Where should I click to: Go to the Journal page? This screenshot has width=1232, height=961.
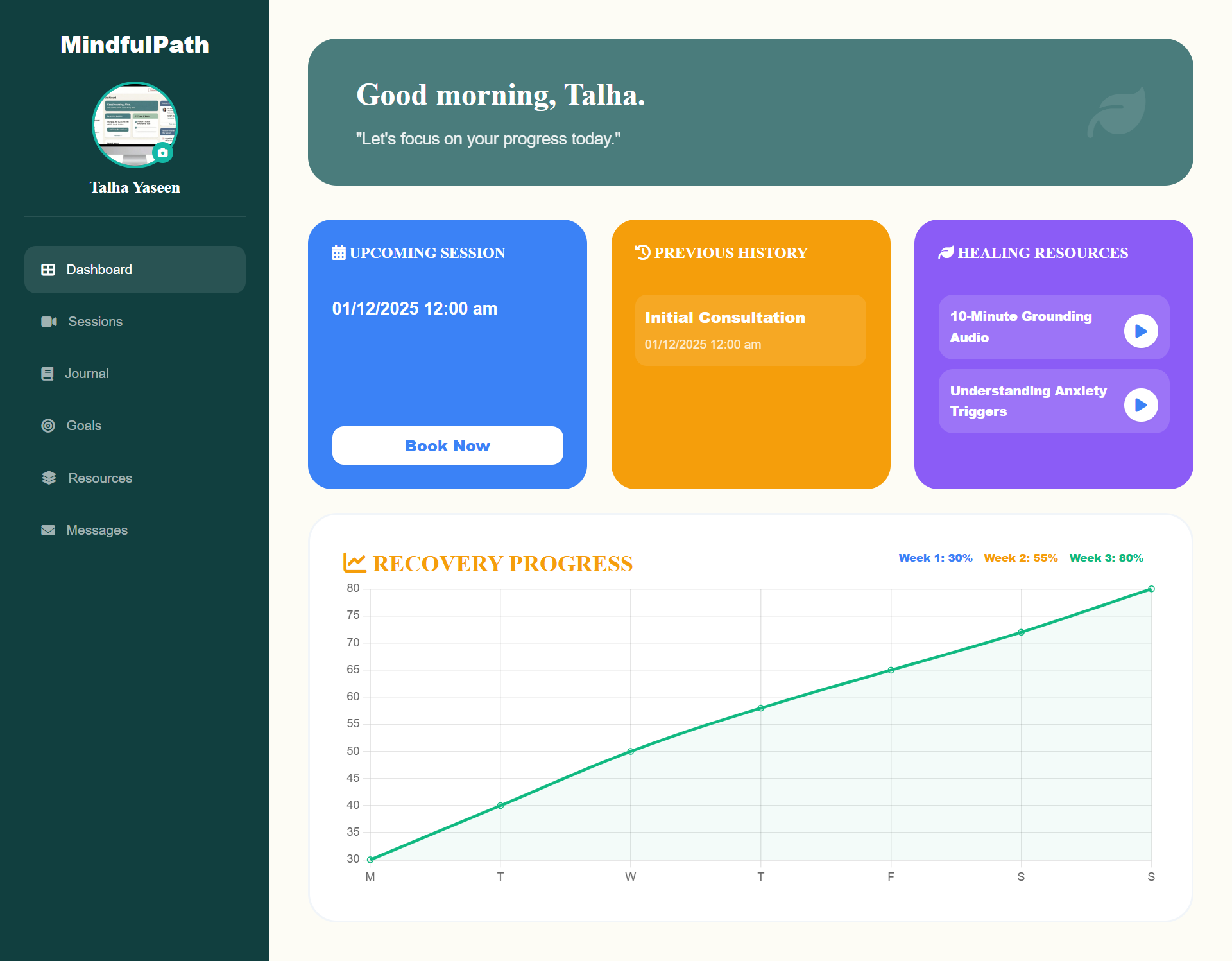tap(87, 374)
